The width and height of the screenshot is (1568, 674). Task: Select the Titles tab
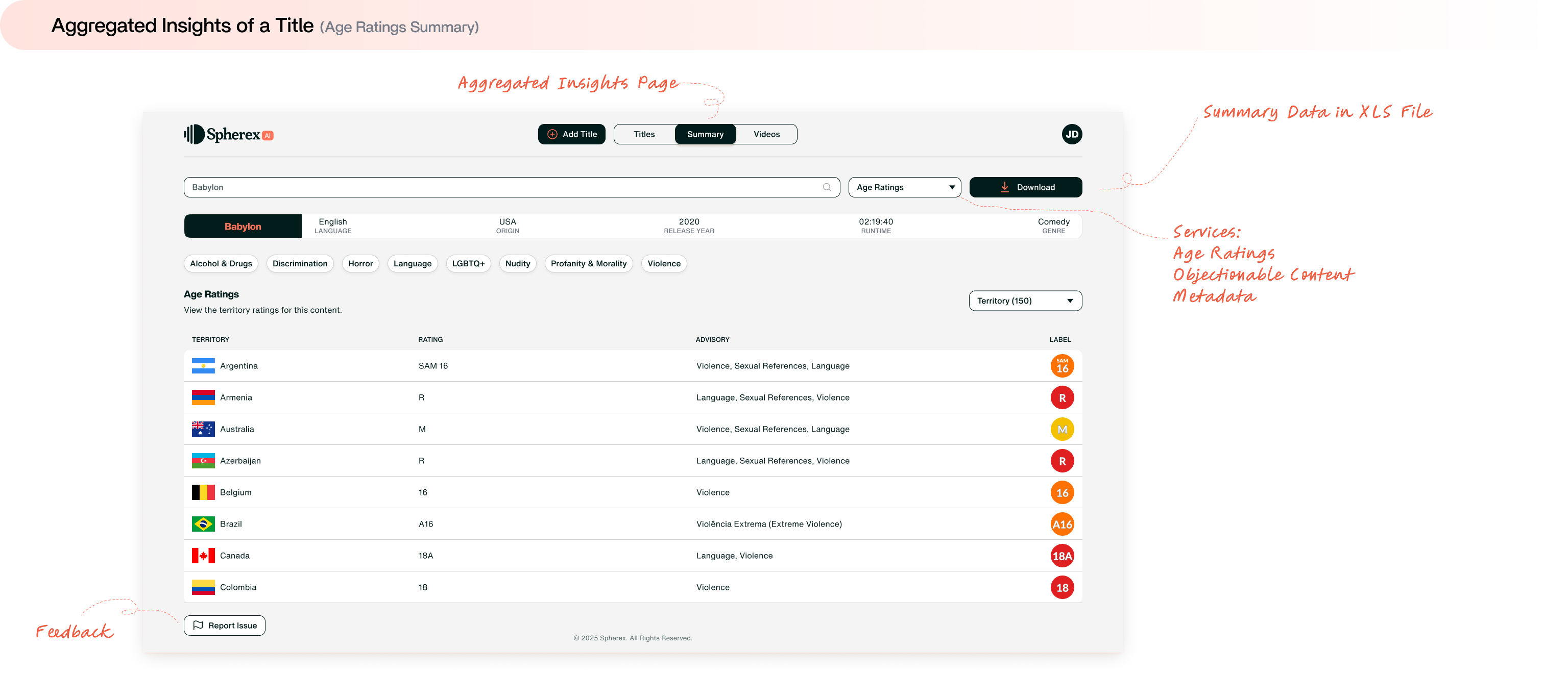pos(643,134)
